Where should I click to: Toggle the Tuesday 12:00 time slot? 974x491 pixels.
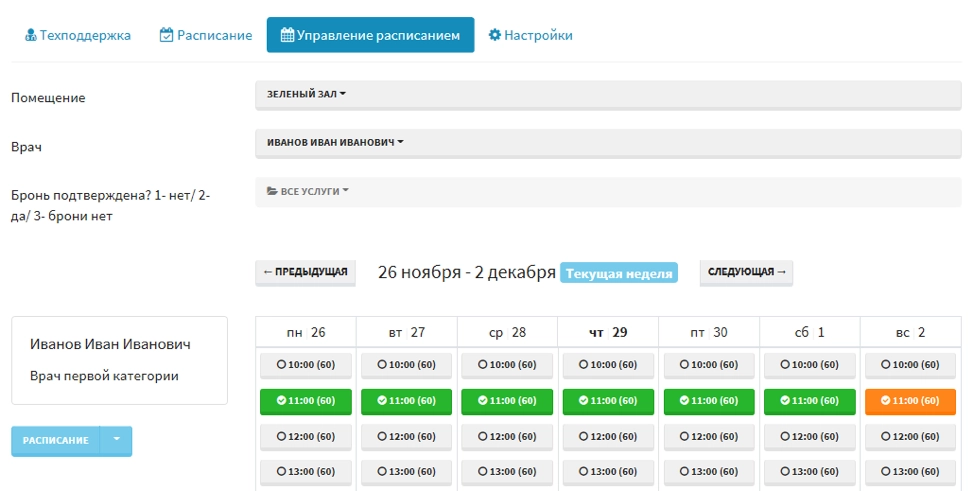point(406,437)
